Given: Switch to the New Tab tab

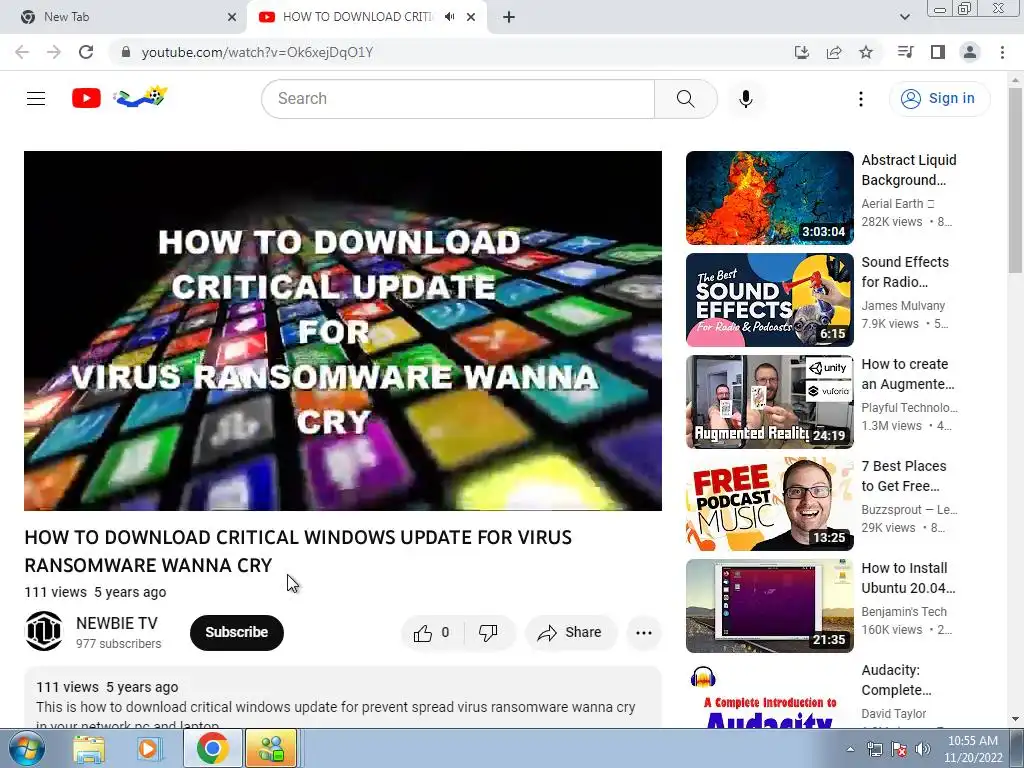Looking at the screenshot, I should [x=123, y=17].
